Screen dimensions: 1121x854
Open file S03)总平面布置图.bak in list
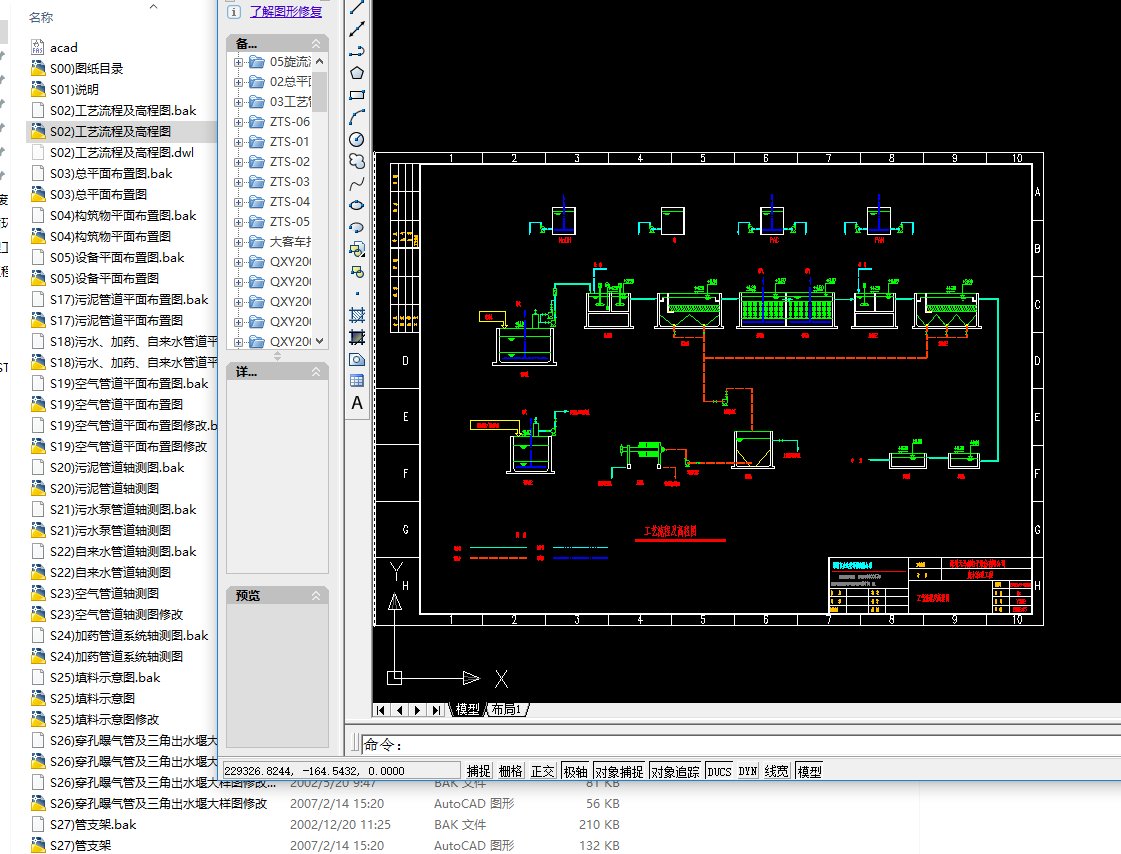point(110,173)
